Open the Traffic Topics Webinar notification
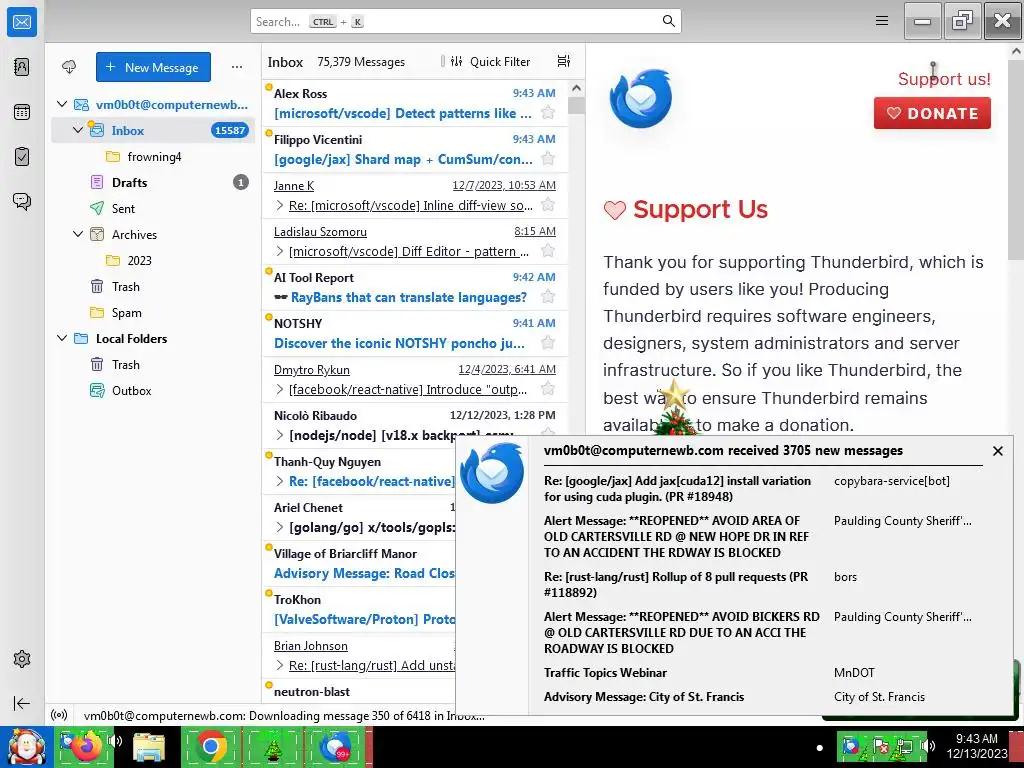The height and width of the screenshot is (768, 1024). pyautogui.click(x=605, y=673)
